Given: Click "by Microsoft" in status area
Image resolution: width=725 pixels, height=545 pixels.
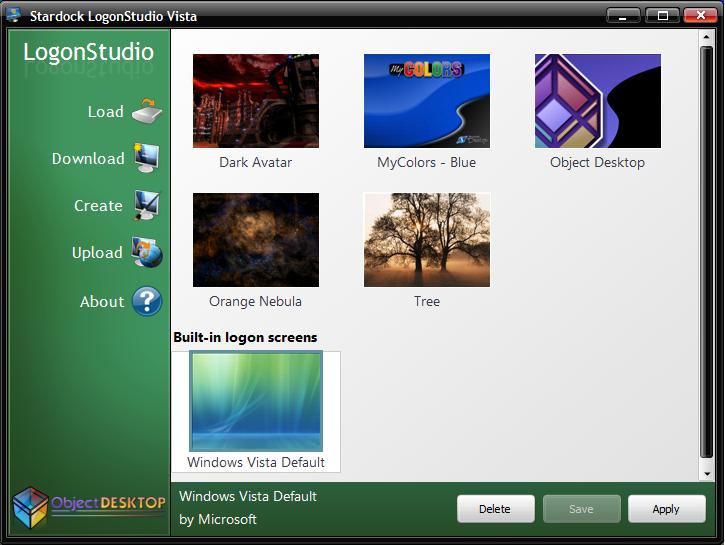Looking at the screenshot, I should 218,519.
